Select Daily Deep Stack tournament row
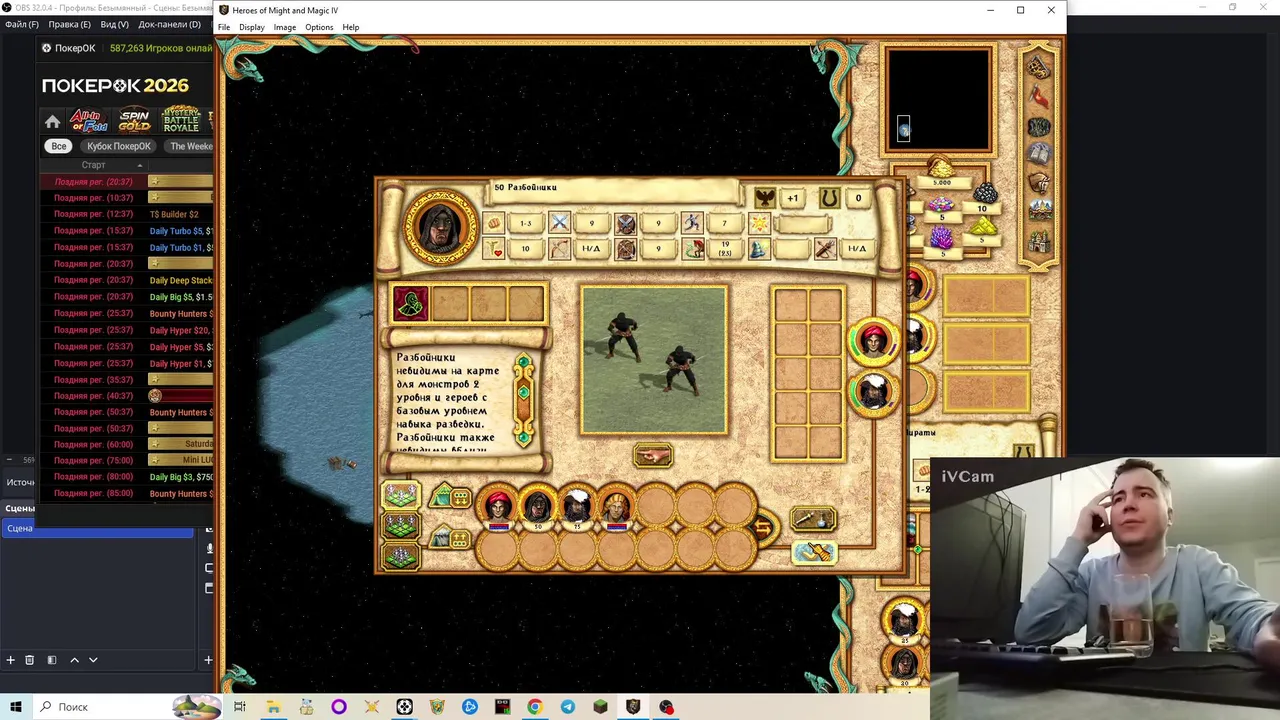1280x720 pixels. pyautogui.click(x=126, y=280)
